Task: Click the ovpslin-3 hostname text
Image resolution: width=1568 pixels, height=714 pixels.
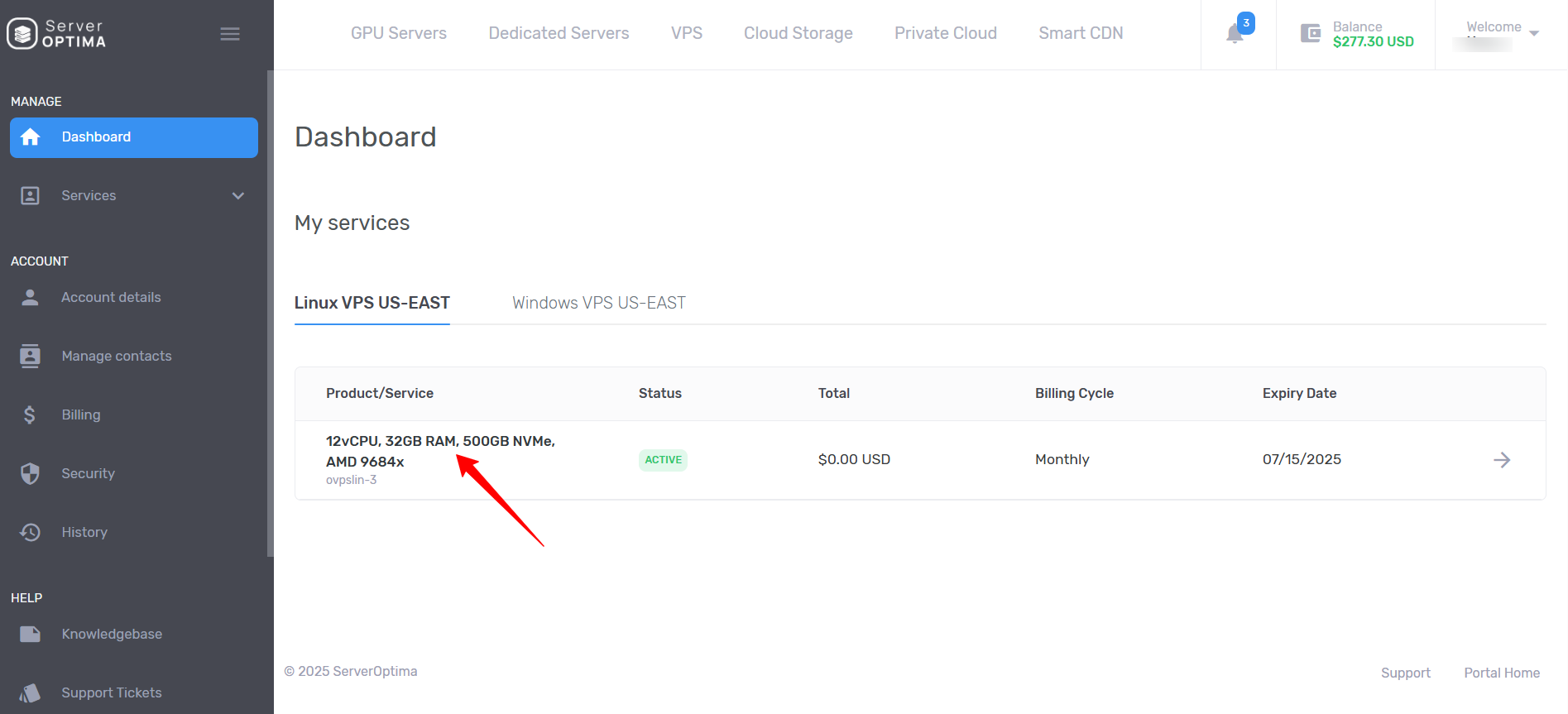Action: click(x=352, y=480)
